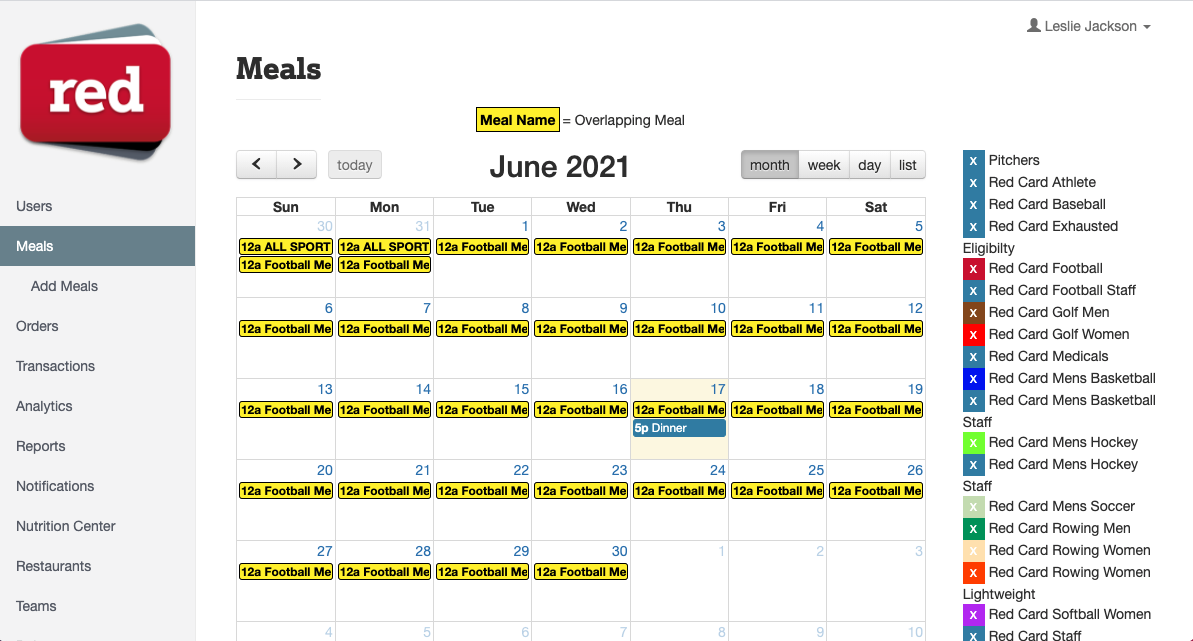Toggle the X box next to Pitchers

coord(973,161)
